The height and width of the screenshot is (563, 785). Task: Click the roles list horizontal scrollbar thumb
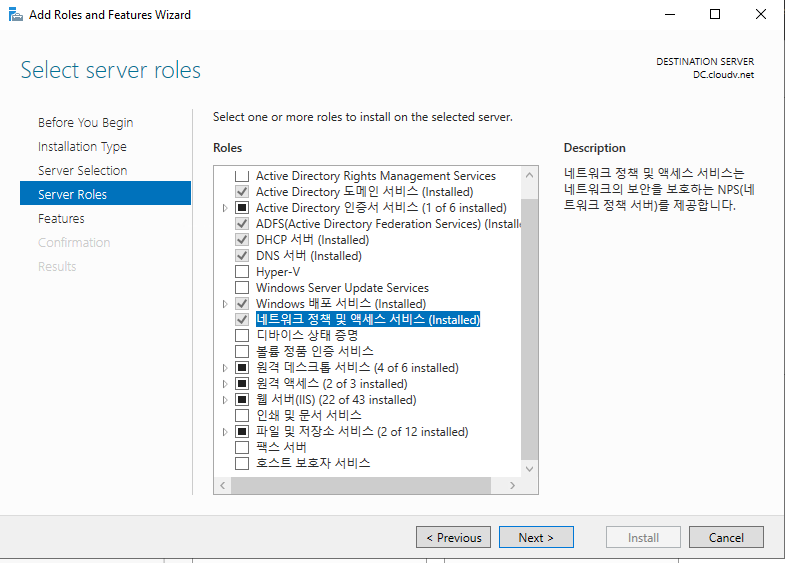tap(360, 485)
